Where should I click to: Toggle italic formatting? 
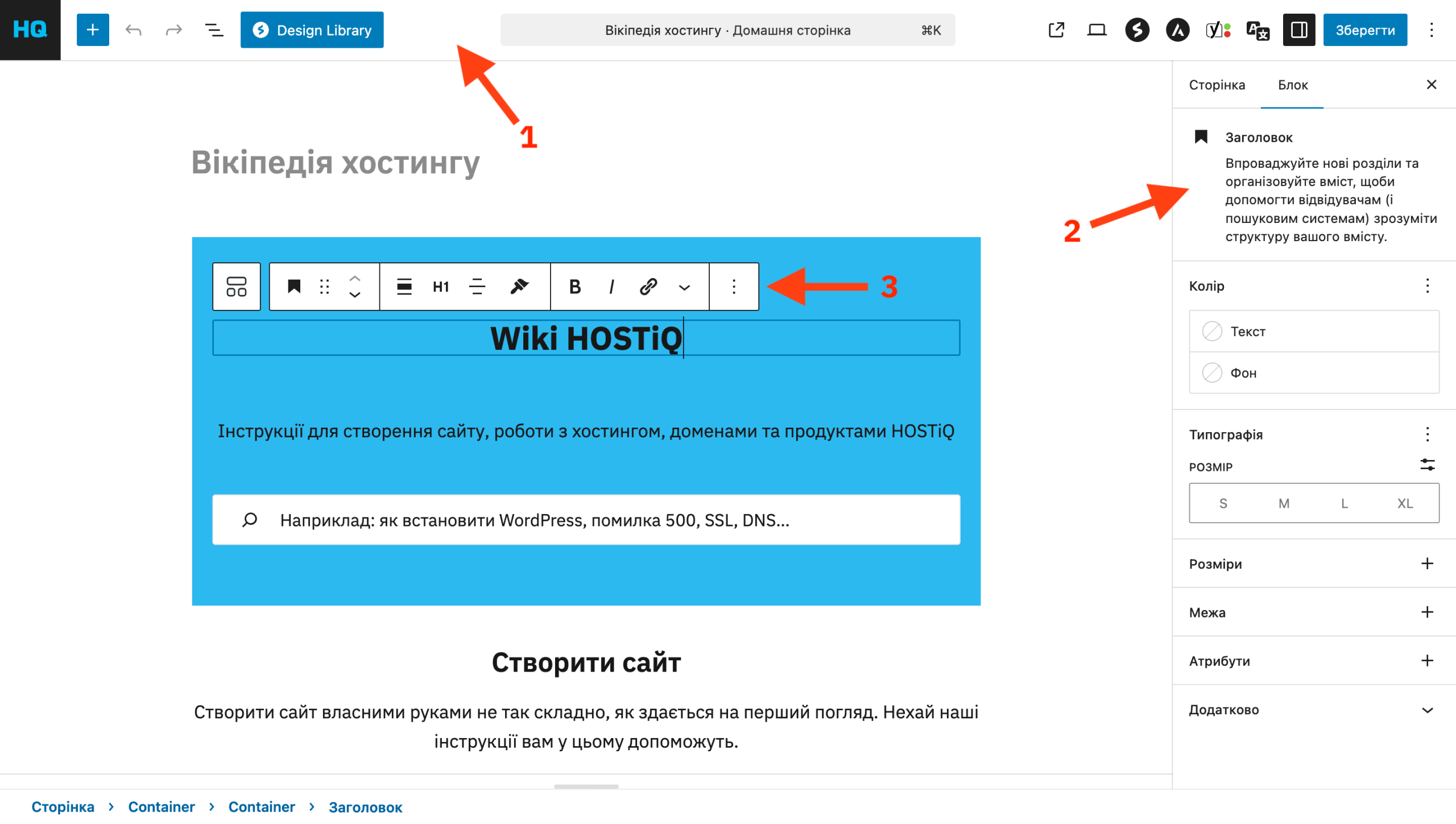click(611, 287)
